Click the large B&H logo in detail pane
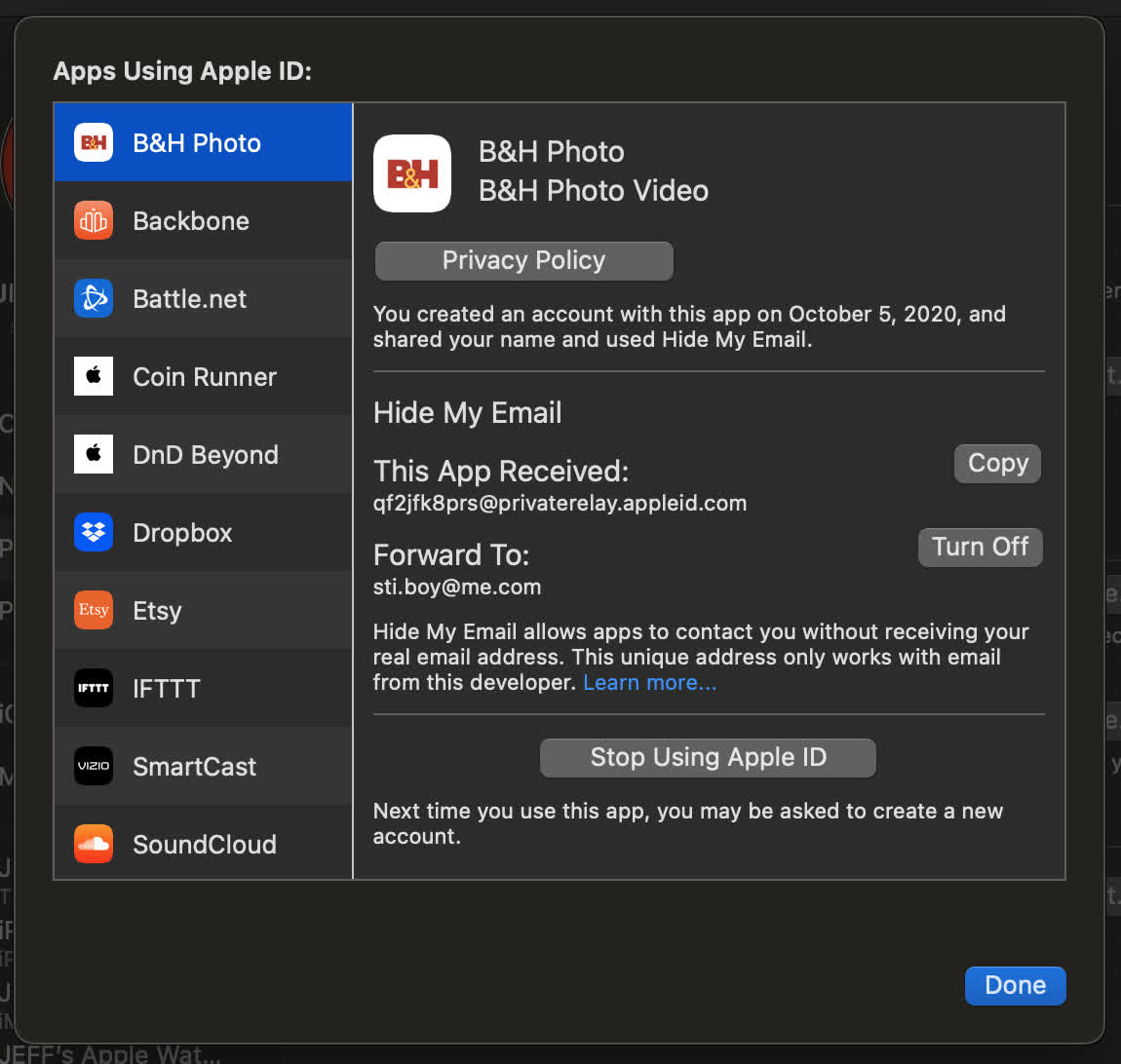1121x1064 pixels. [412, 172]
